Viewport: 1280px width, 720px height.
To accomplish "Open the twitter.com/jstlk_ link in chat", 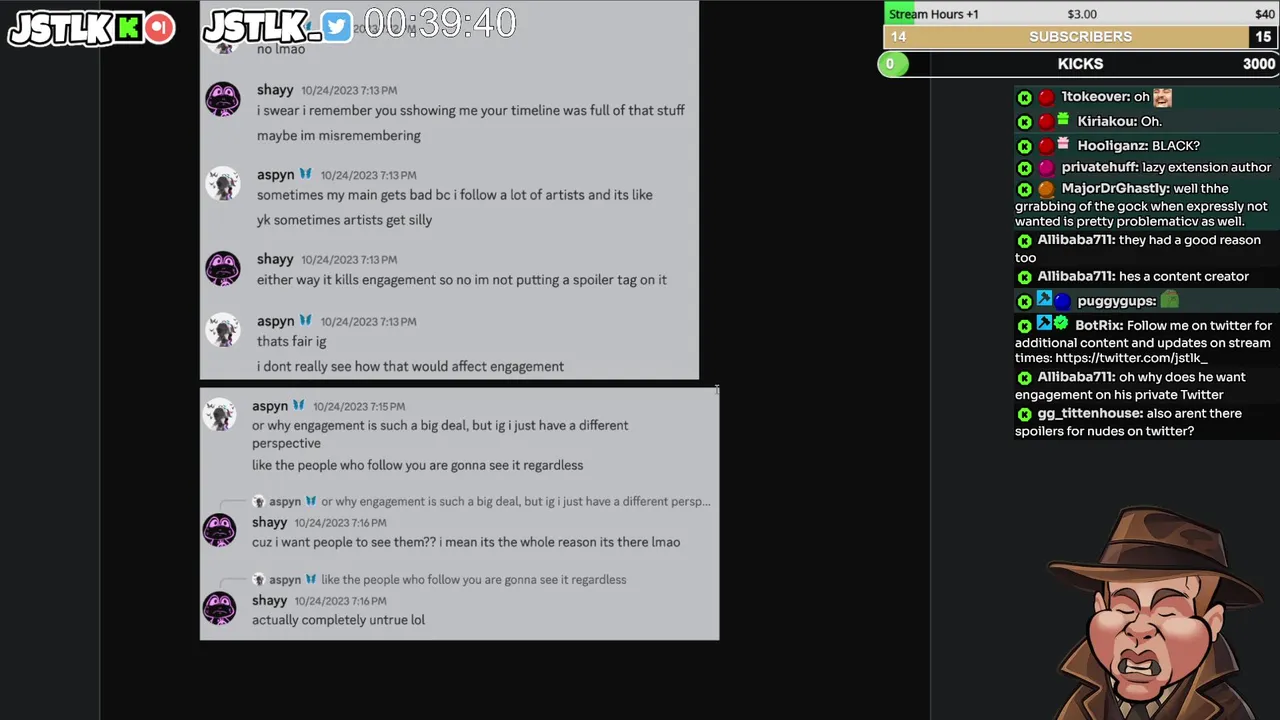I will click(x=1131, y=359).
